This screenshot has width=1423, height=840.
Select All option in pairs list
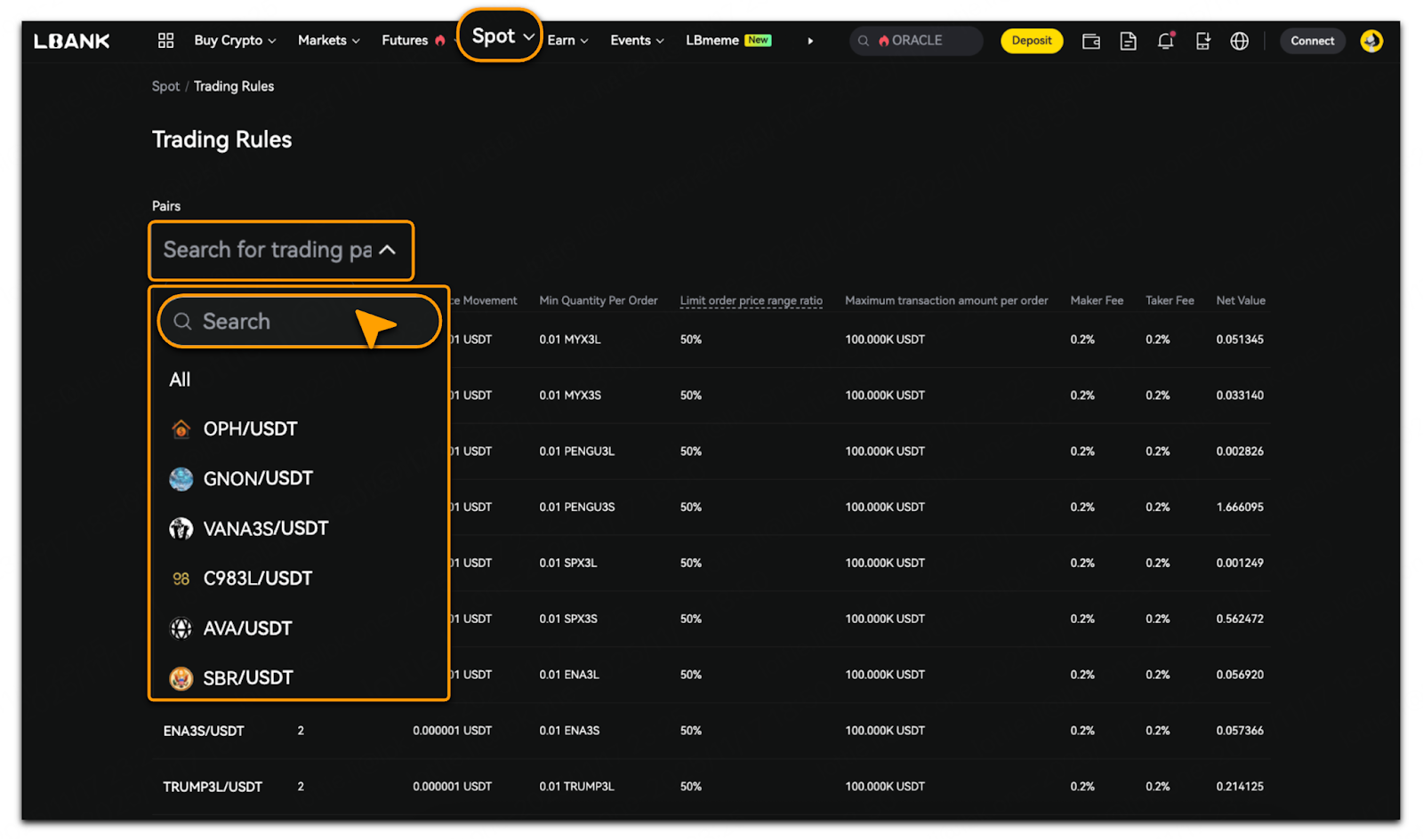point(180,380)
